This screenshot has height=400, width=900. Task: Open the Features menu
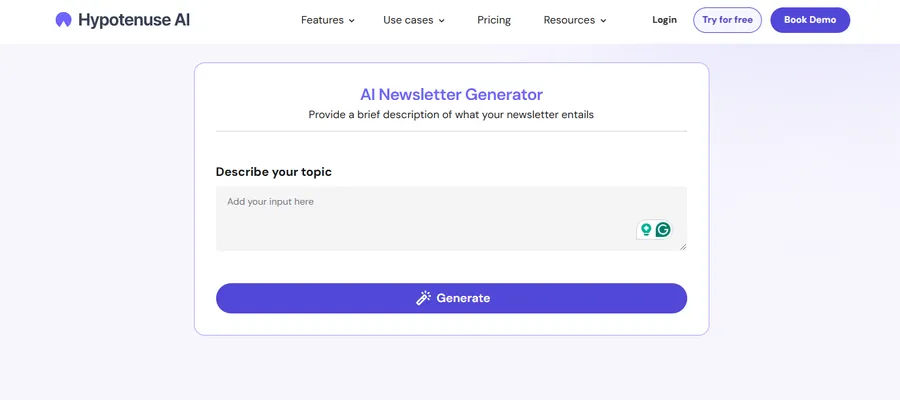(x=322, y=20)
